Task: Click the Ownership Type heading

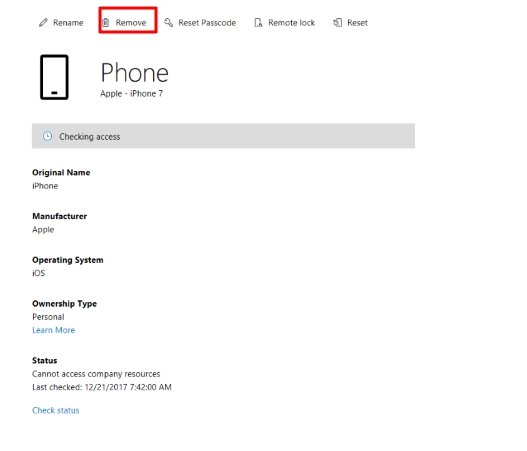Action: [65, 304]
